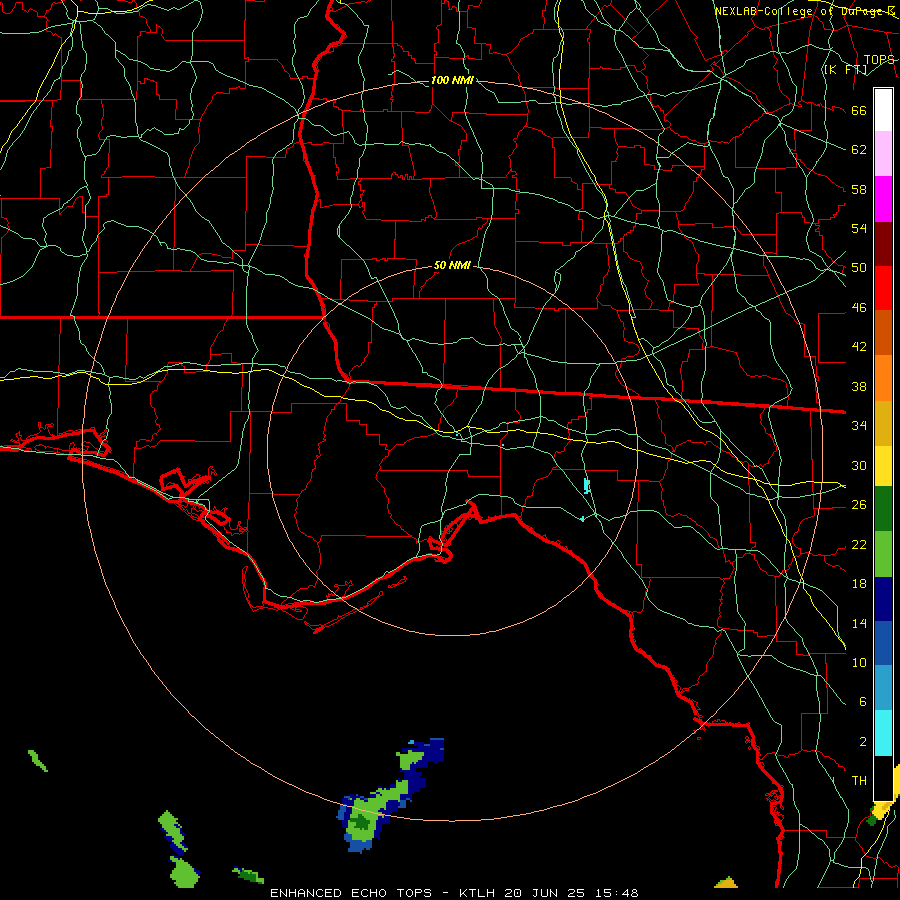Viewport: 900px width, 900px height.
Task: Click the medium blue legend swatch
Action: (x=883, y=643)
